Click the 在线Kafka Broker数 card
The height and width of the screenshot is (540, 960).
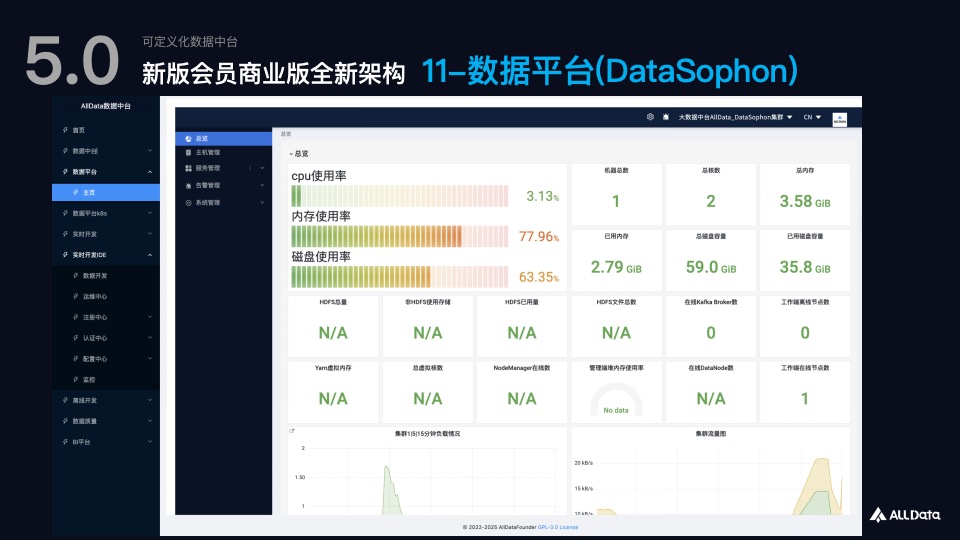click(x=711, y=326)
